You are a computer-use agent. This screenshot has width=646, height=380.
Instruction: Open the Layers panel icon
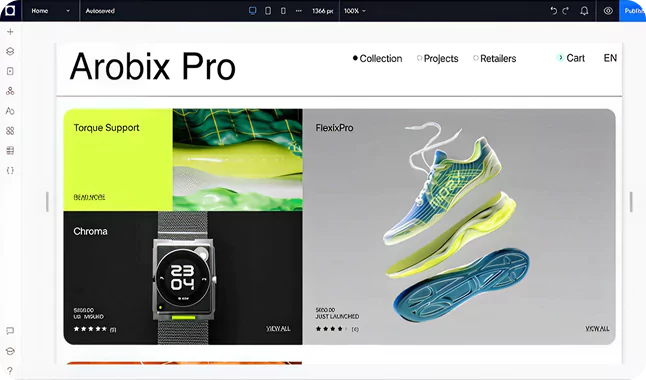coord(10,52)
